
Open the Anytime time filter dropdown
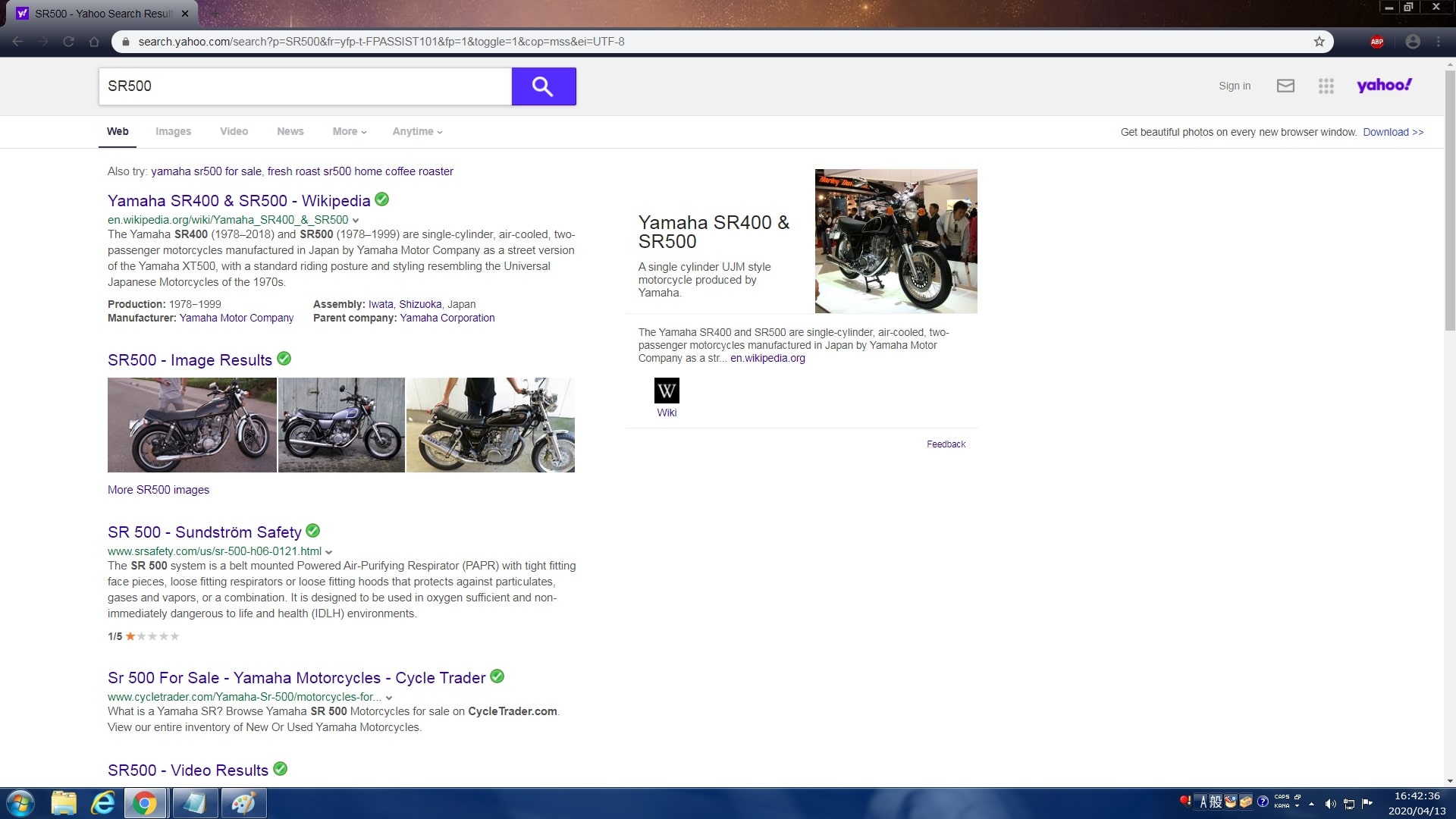[x=417, y=131]
